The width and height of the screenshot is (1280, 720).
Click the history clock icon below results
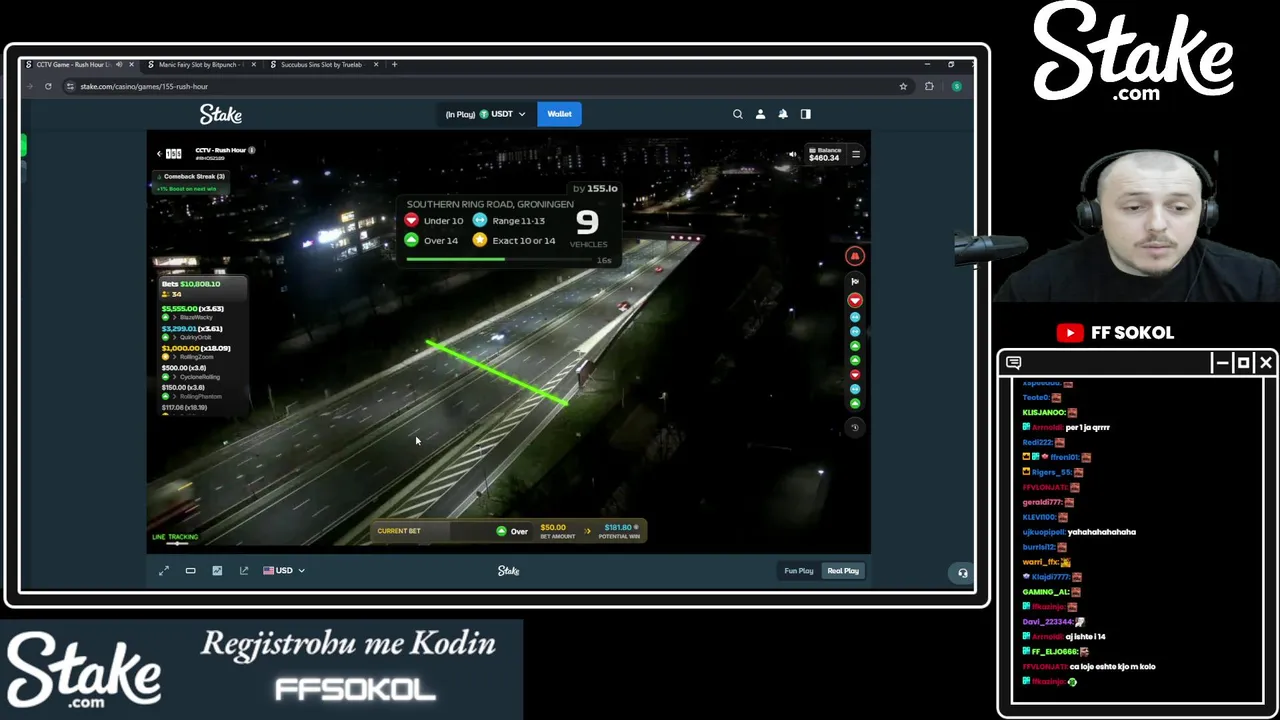coord(855,427)
